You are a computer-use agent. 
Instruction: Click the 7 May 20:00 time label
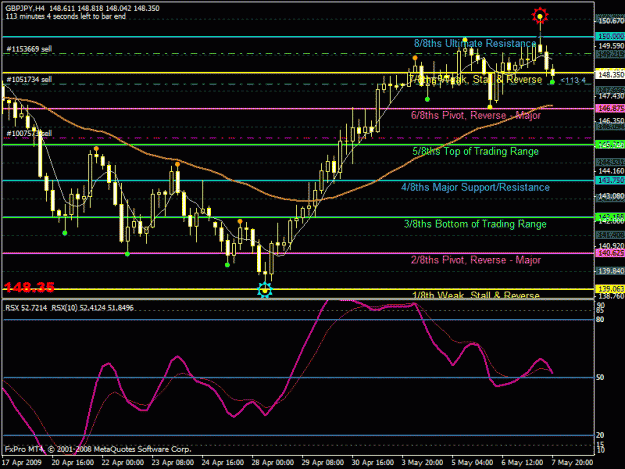click(573, 463)
